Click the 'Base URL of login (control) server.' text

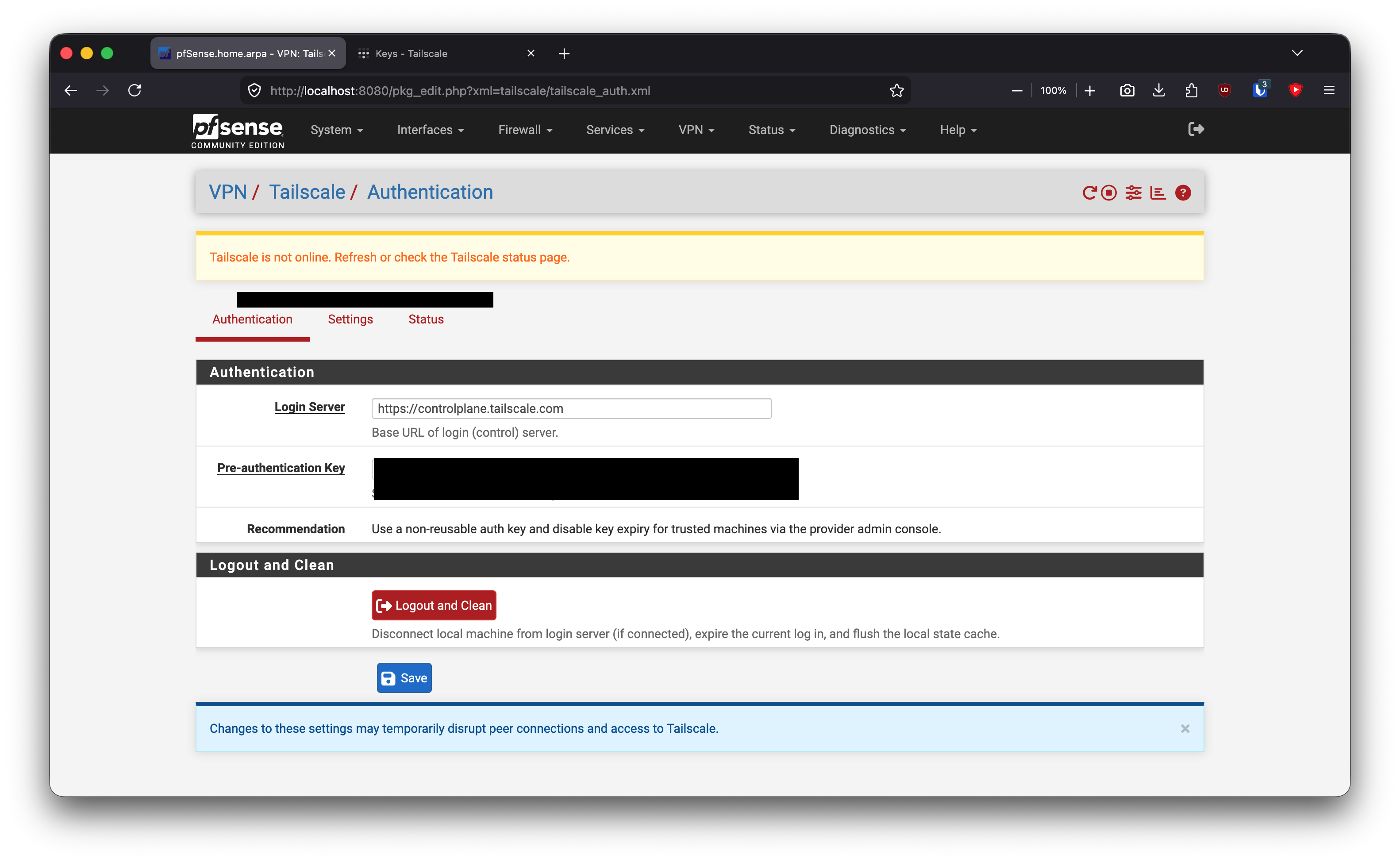click(x=465, y=432)
